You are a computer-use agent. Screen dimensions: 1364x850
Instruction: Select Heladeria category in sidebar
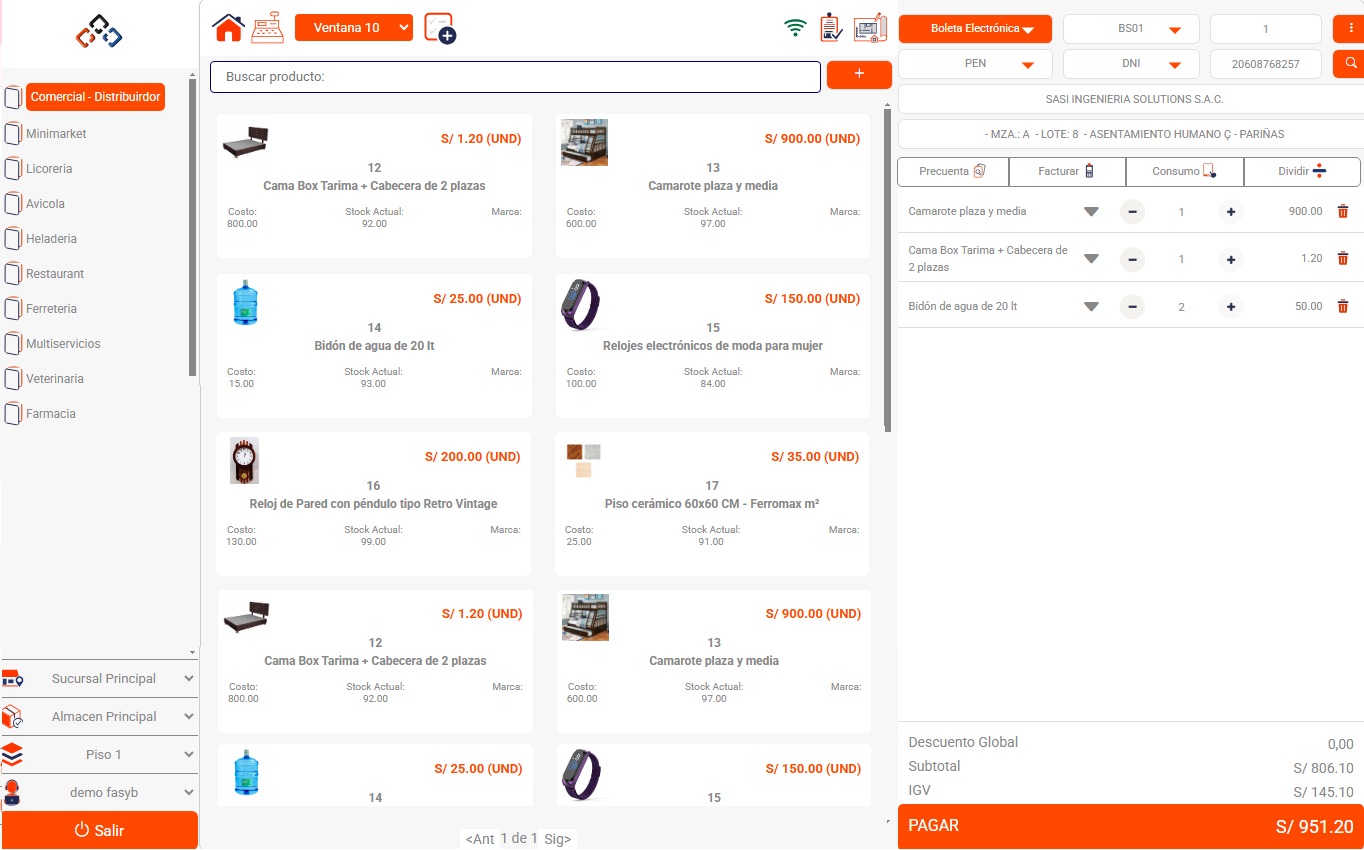tap(51, 238)
